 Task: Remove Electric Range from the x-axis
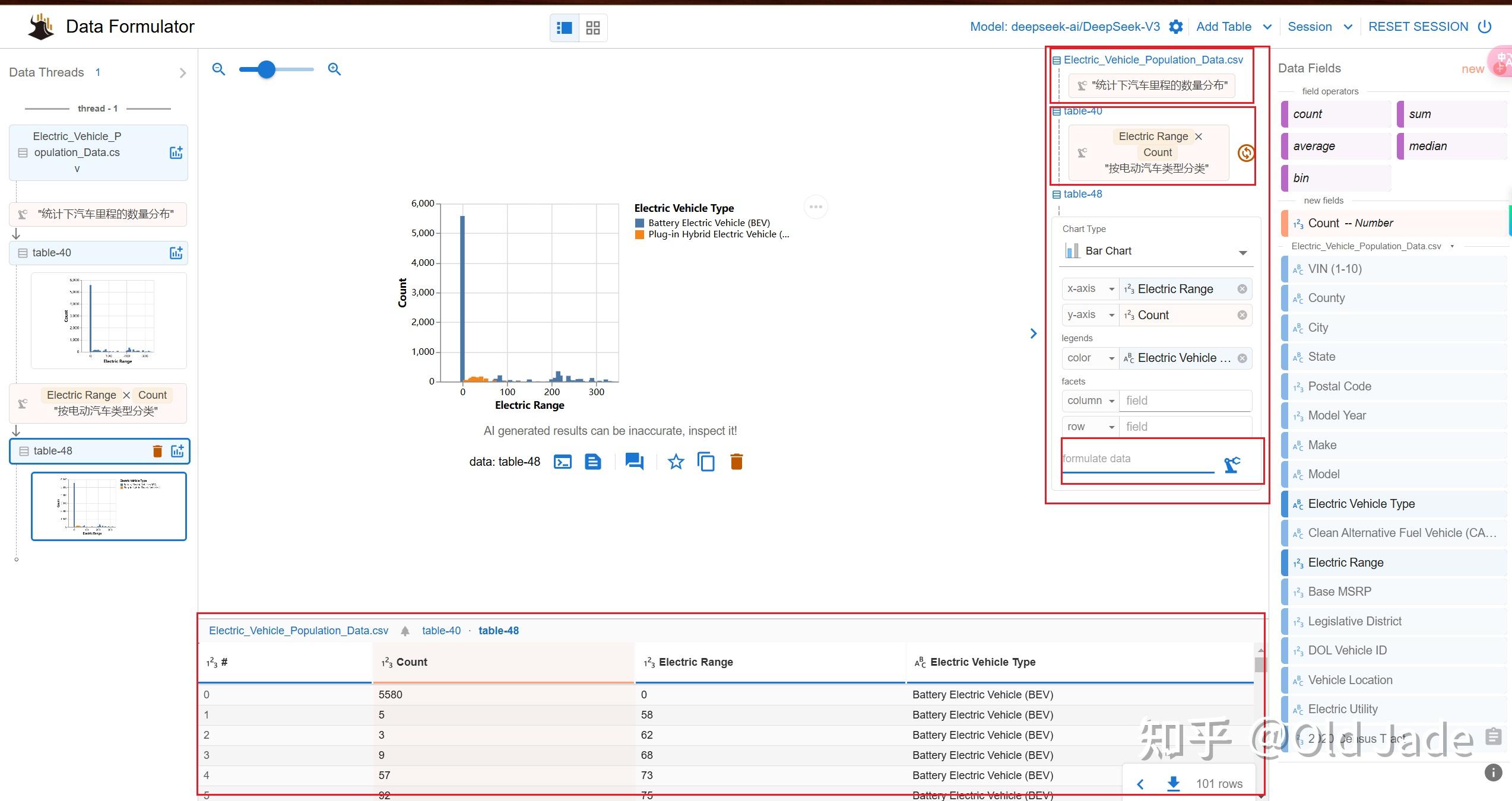pyautogui.click(x=1242, y=289)
